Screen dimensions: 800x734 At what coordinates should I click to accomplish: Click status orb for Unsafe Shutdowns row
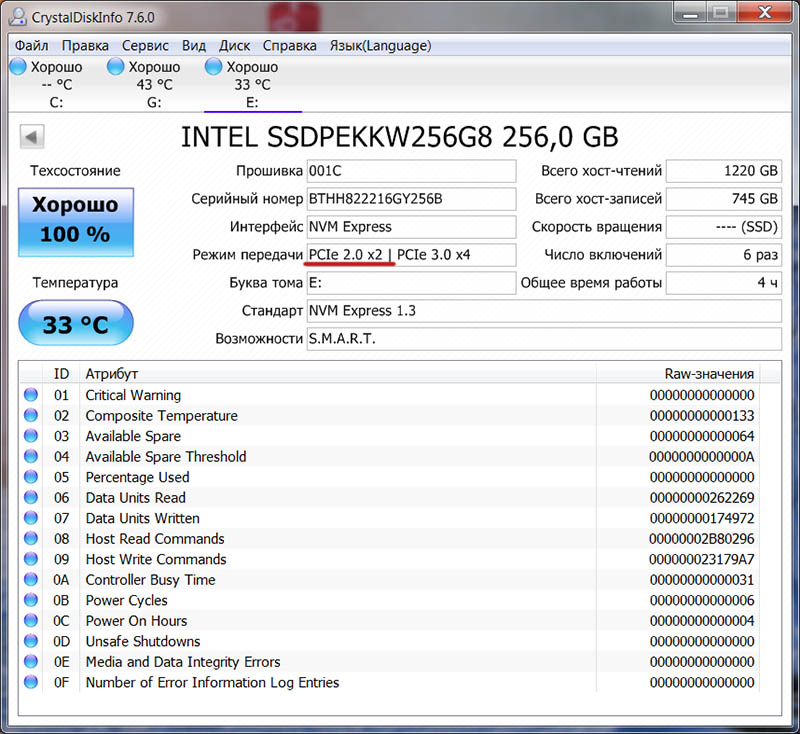pos(31,641)
